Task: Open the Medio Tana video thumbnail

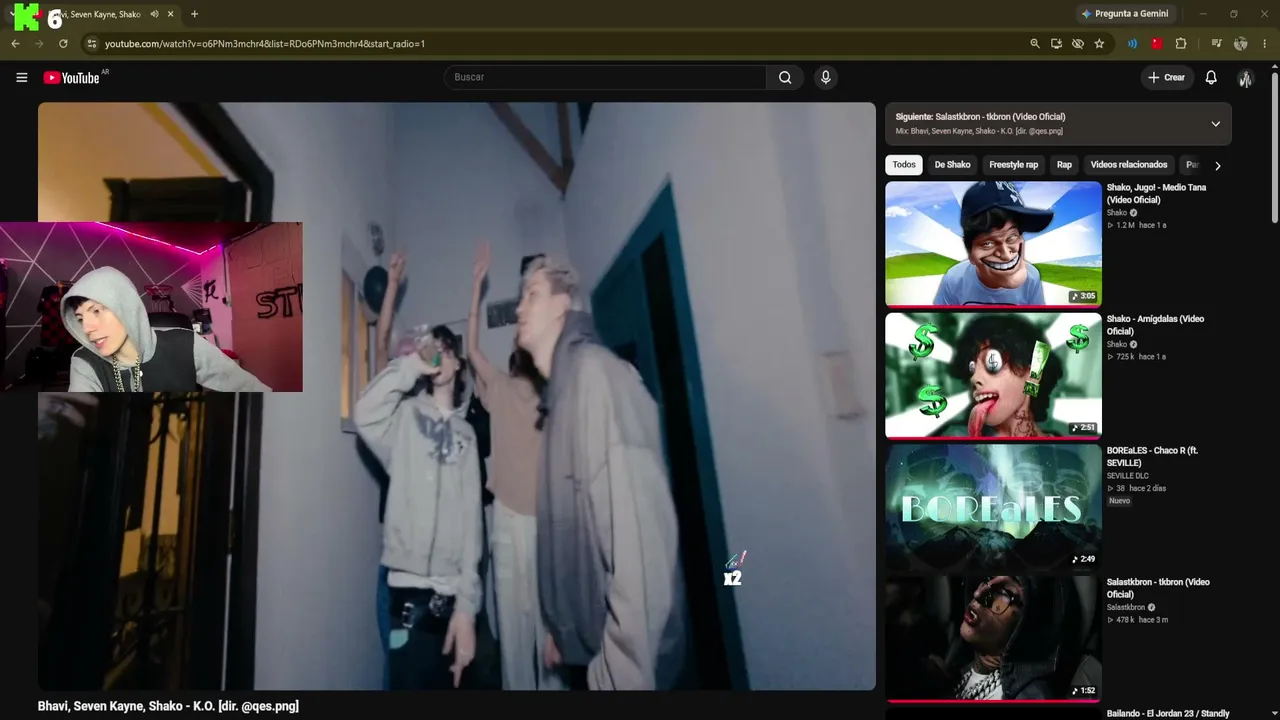Action: click(993, 243)
